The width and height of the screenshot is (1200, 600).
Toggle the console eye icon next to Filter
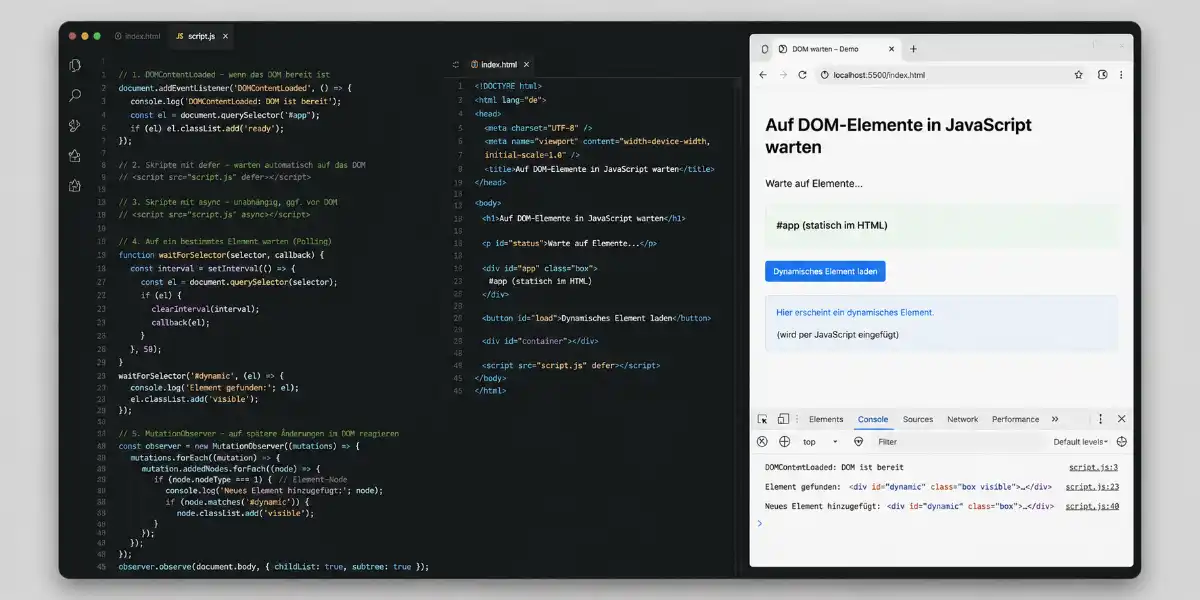click(858, 441)
